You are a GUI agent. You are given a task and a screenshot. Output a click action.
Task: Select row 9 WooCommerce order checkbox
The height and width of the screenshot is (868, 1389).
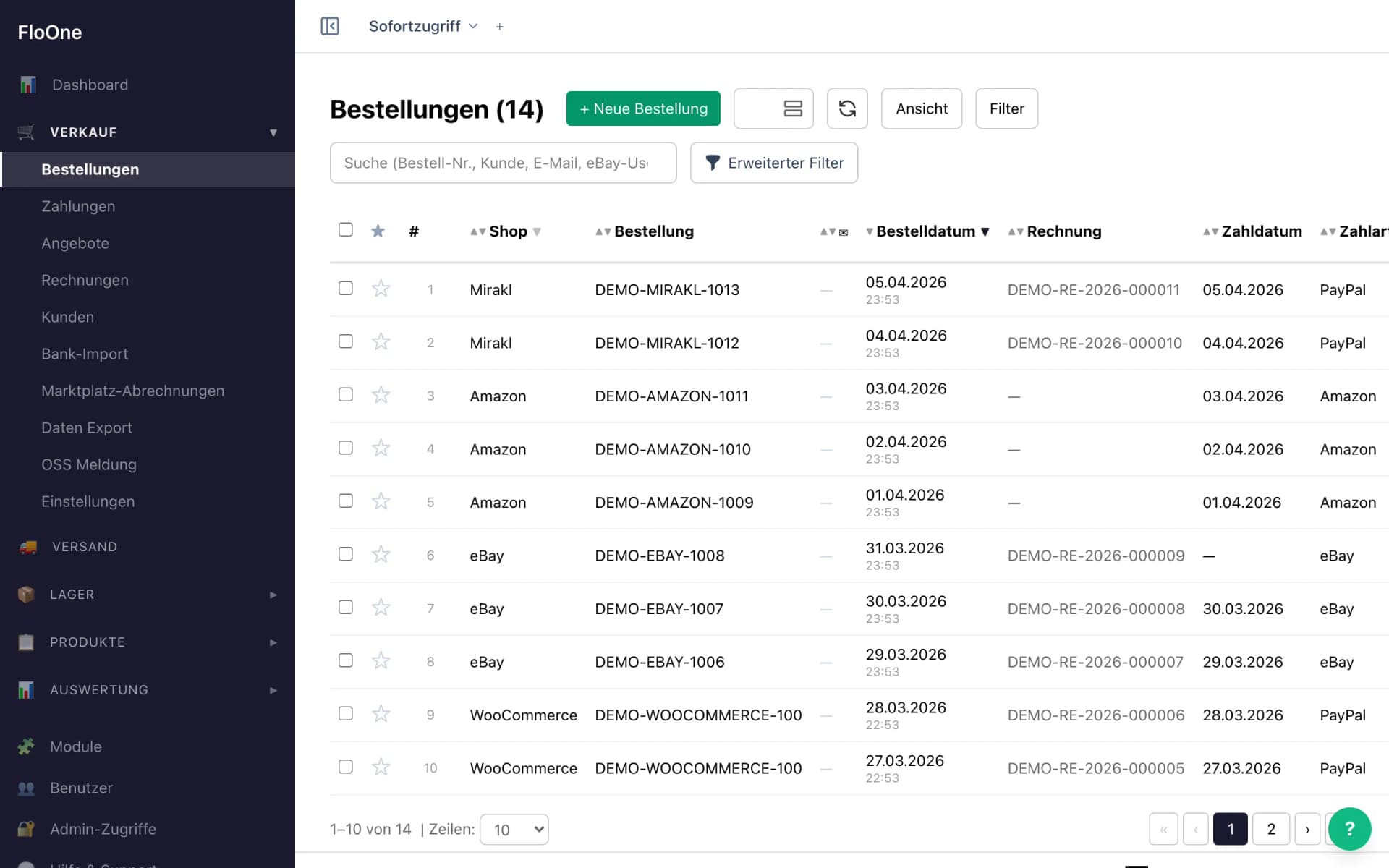coord(346,713)
